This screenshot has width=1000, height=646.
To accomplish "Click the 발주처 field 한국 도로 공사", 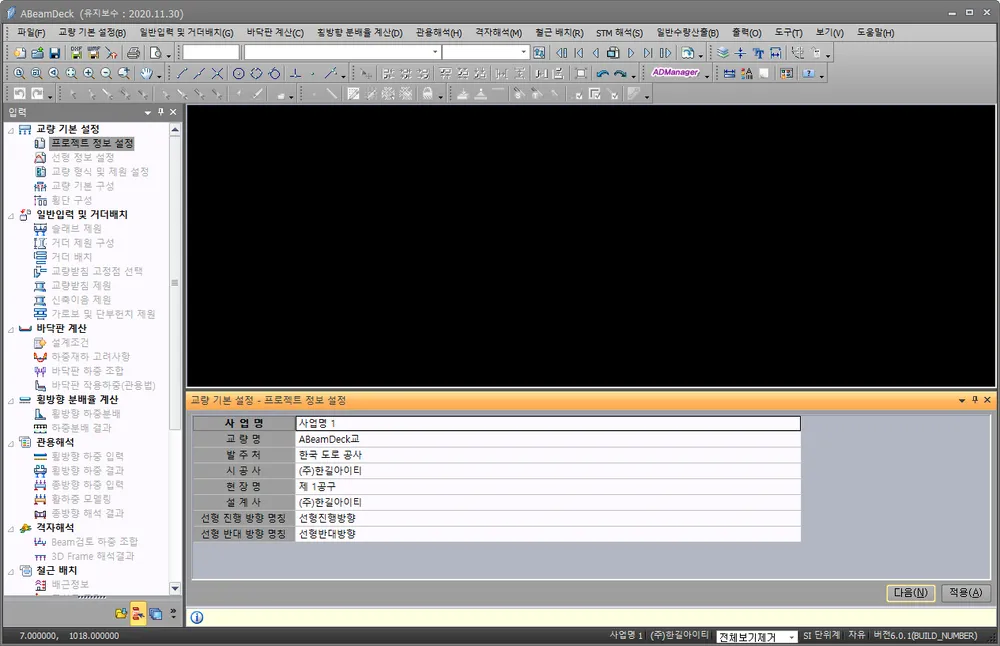I will pos(548,455).
